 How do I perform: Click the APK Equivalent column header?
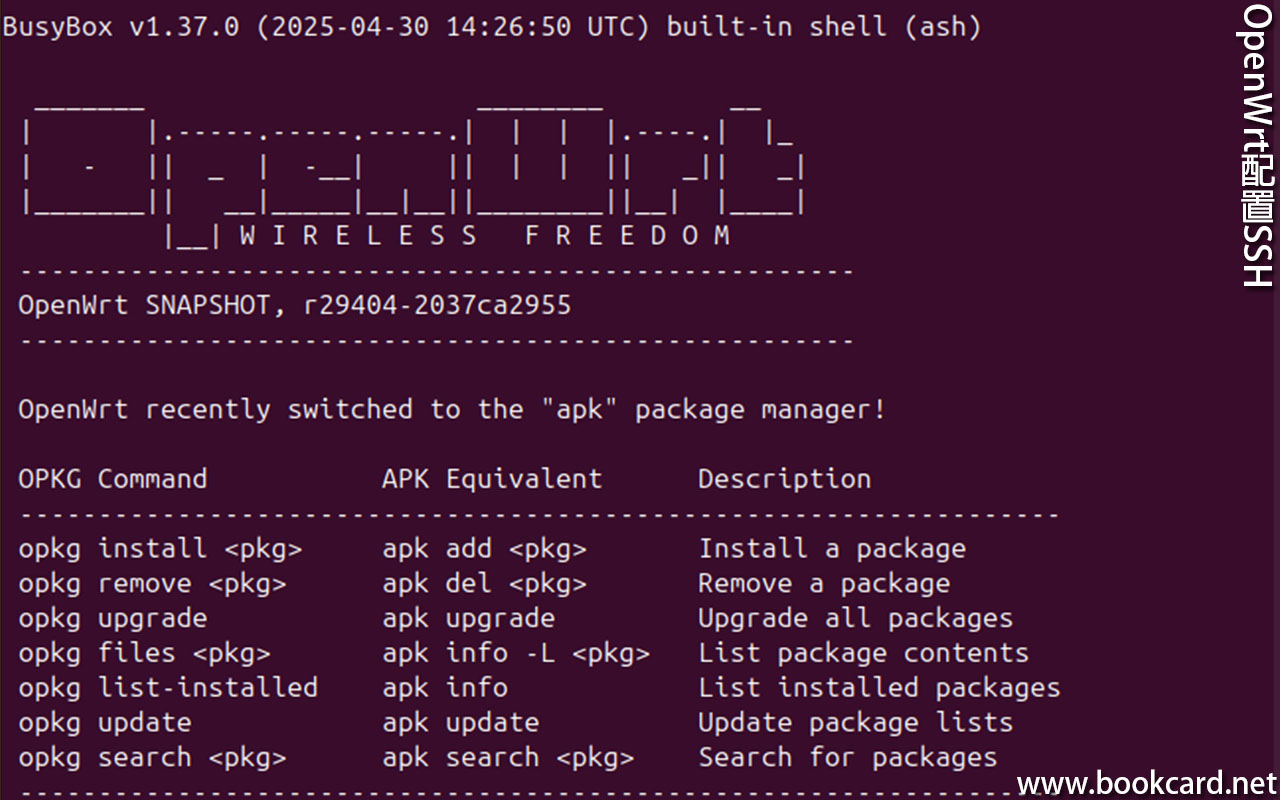click(x=492, y=479)
